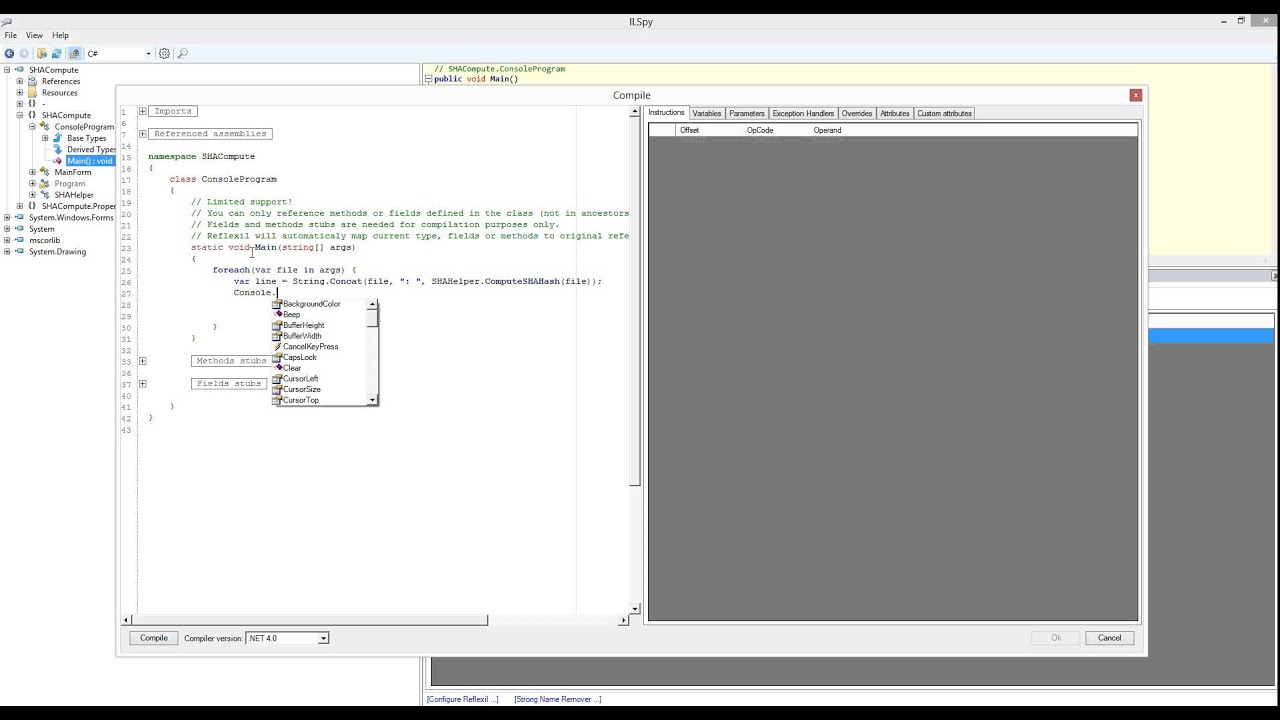Open the Help menu
This screenshot has height=720, width=1280.
coord(60,35)
